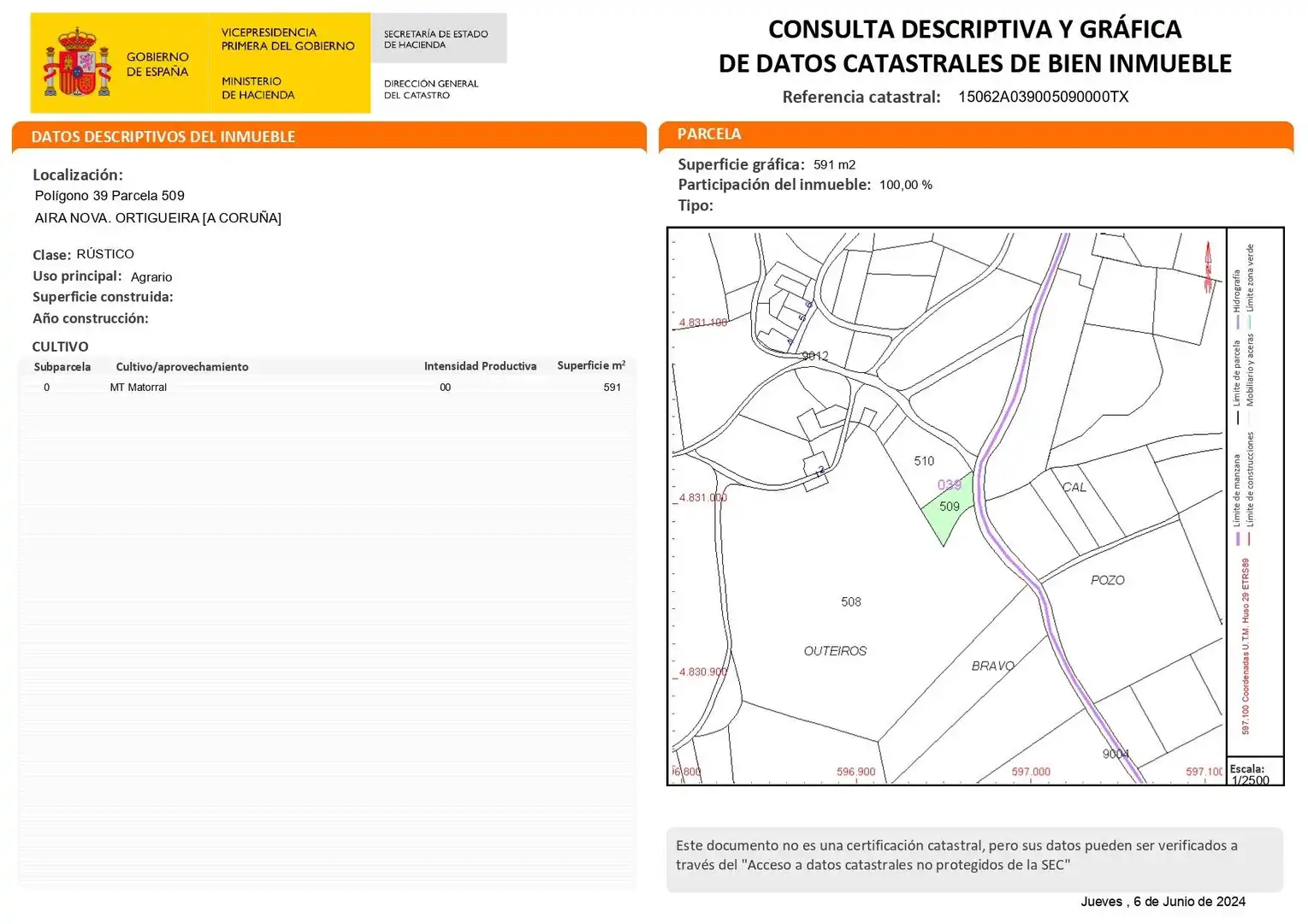This screenshot has height=924, width=1308.
Task: Click the "Intensidad Productiva" column header
Action: point(480,366)
